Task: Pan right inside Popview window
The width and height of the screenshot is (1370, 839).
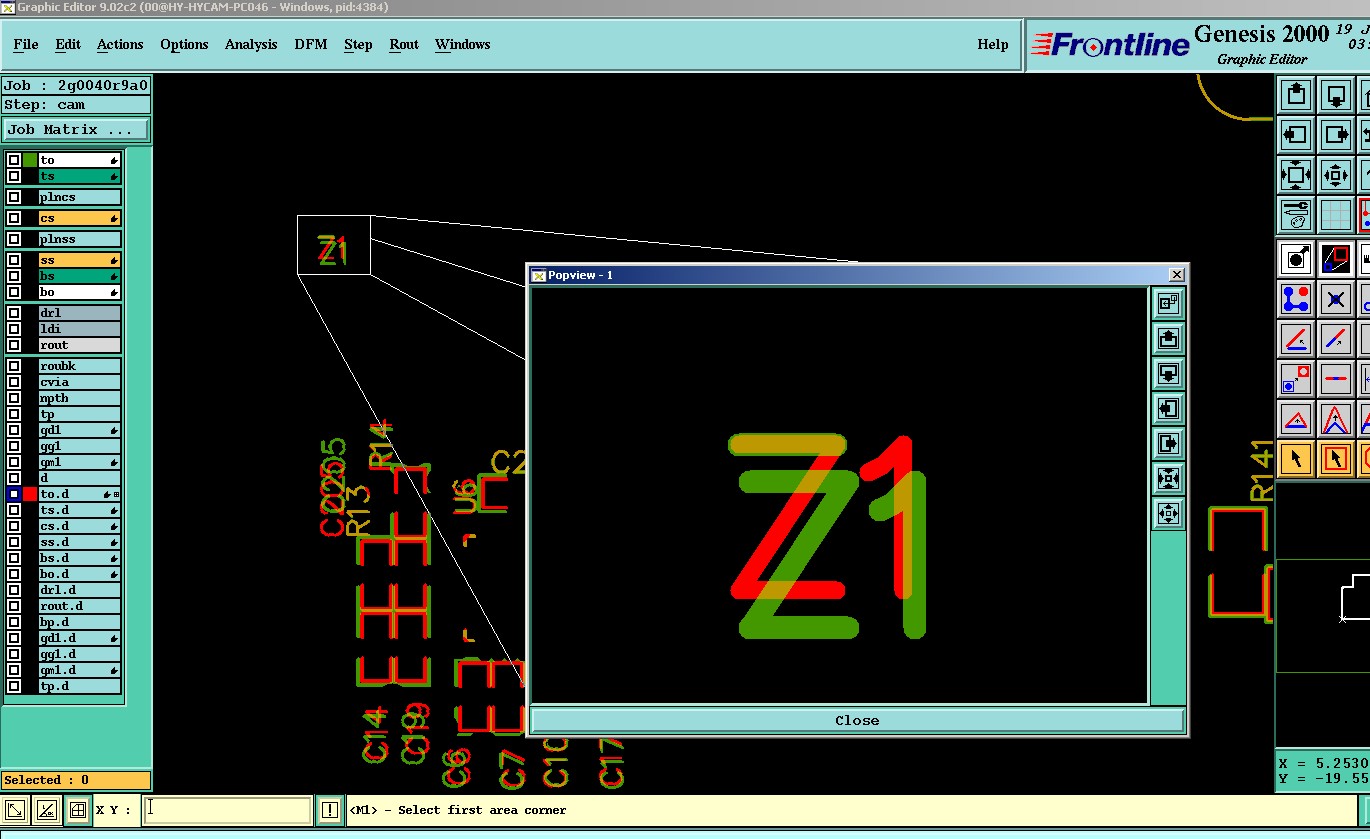Action: click(x=1168, y=443)
